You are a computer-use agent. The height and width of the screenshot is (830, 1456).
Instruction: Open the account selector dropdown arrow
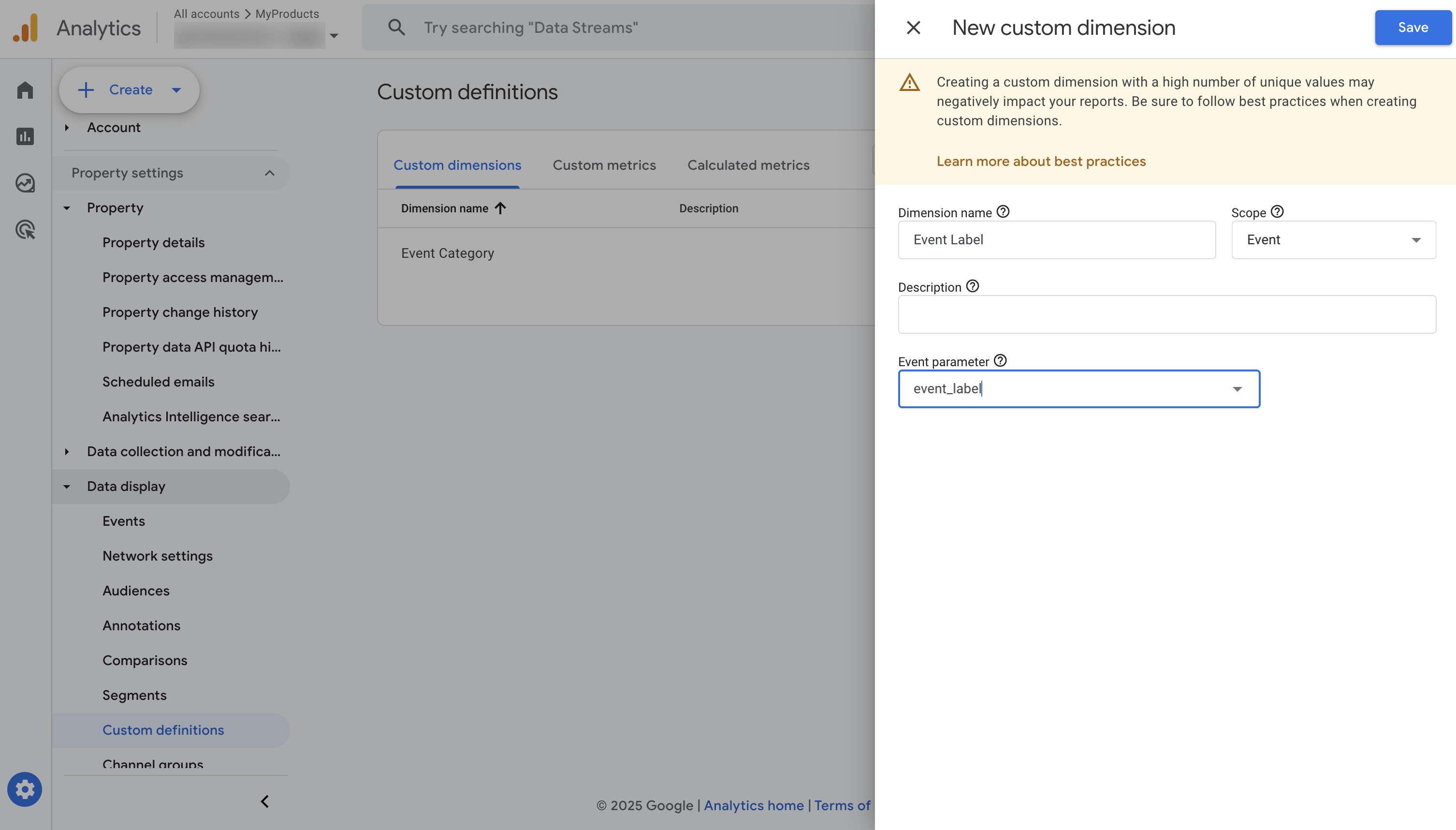(335, 35)
